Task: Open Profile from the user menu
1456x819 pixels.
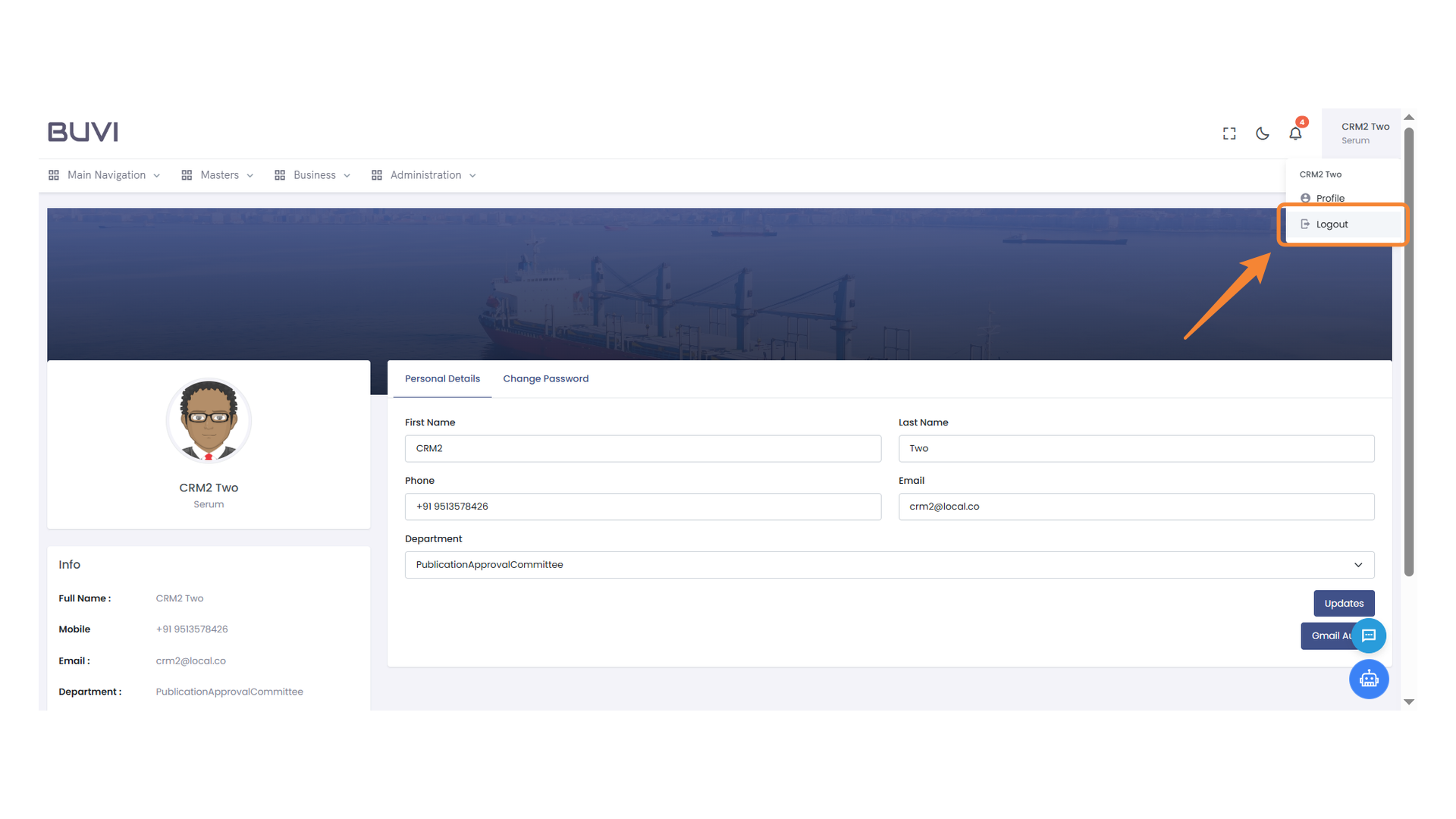Action: (1330, 198)
